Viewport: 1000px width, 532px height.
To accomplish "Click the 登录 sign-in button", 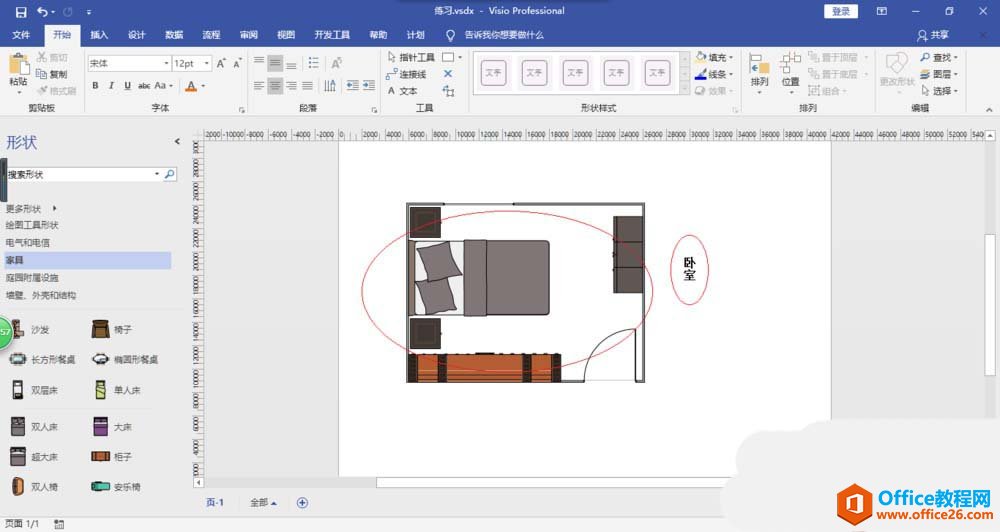I will click(x=841, y=11).
